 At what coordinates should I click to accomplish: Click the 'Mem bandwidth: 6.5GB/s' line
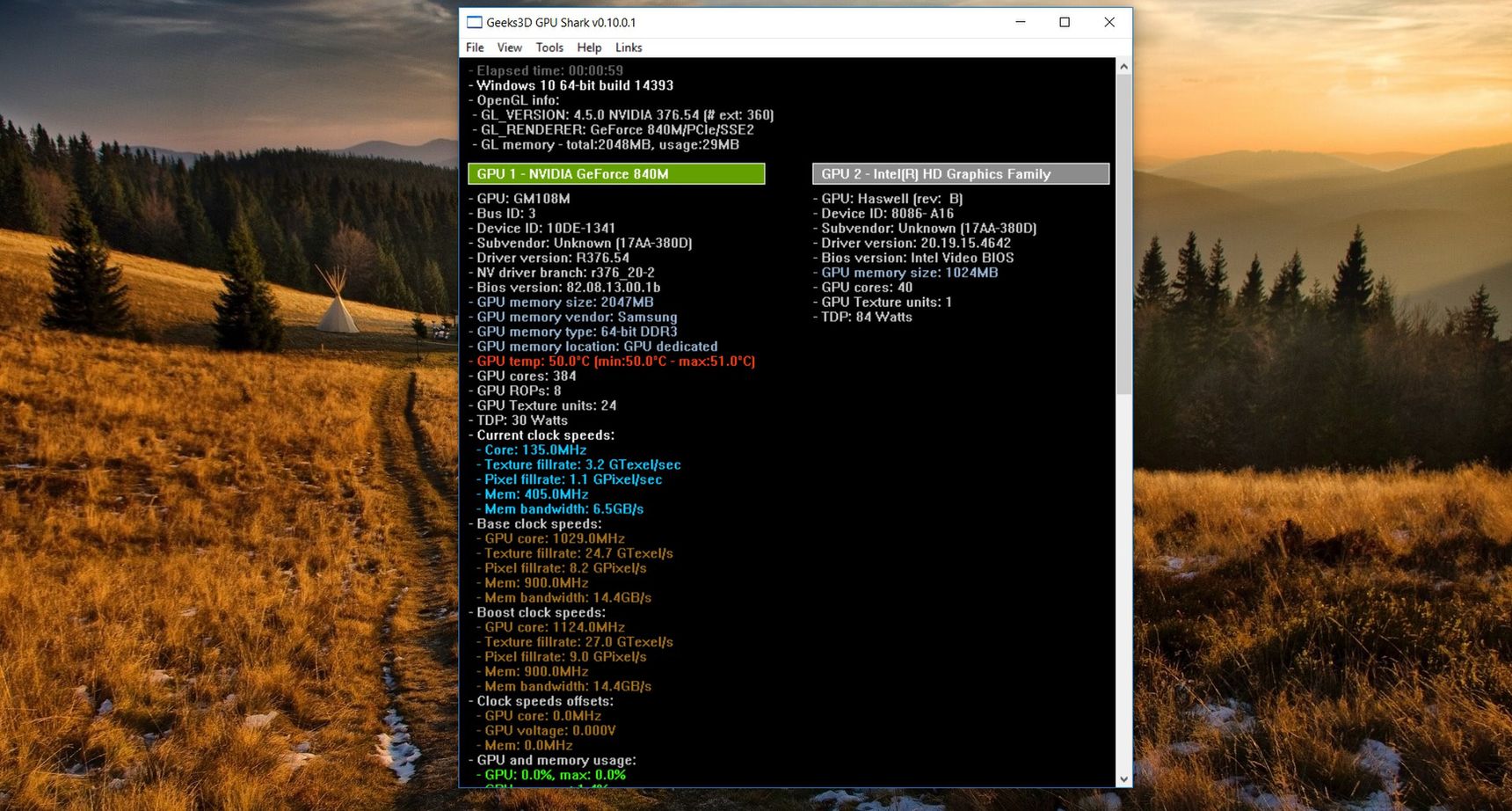pos(560,509)
